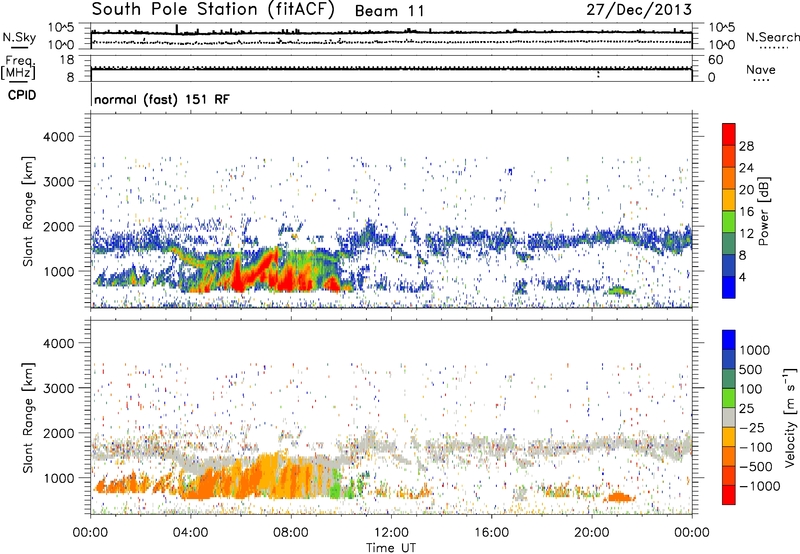Click the '16:00' time tick label

(x=491, y=533)
